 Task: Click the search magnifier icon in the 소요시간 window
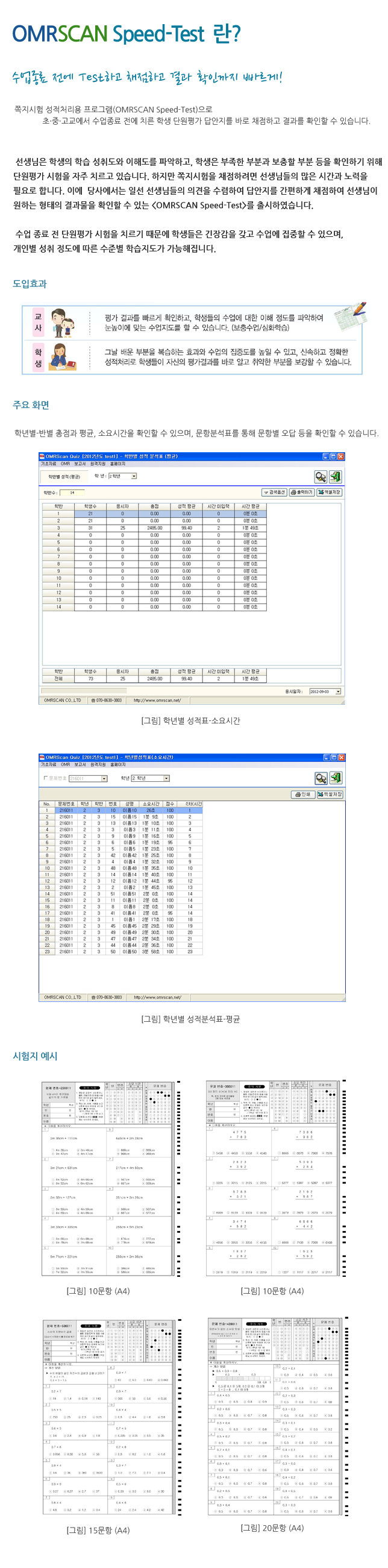[321, 778]
